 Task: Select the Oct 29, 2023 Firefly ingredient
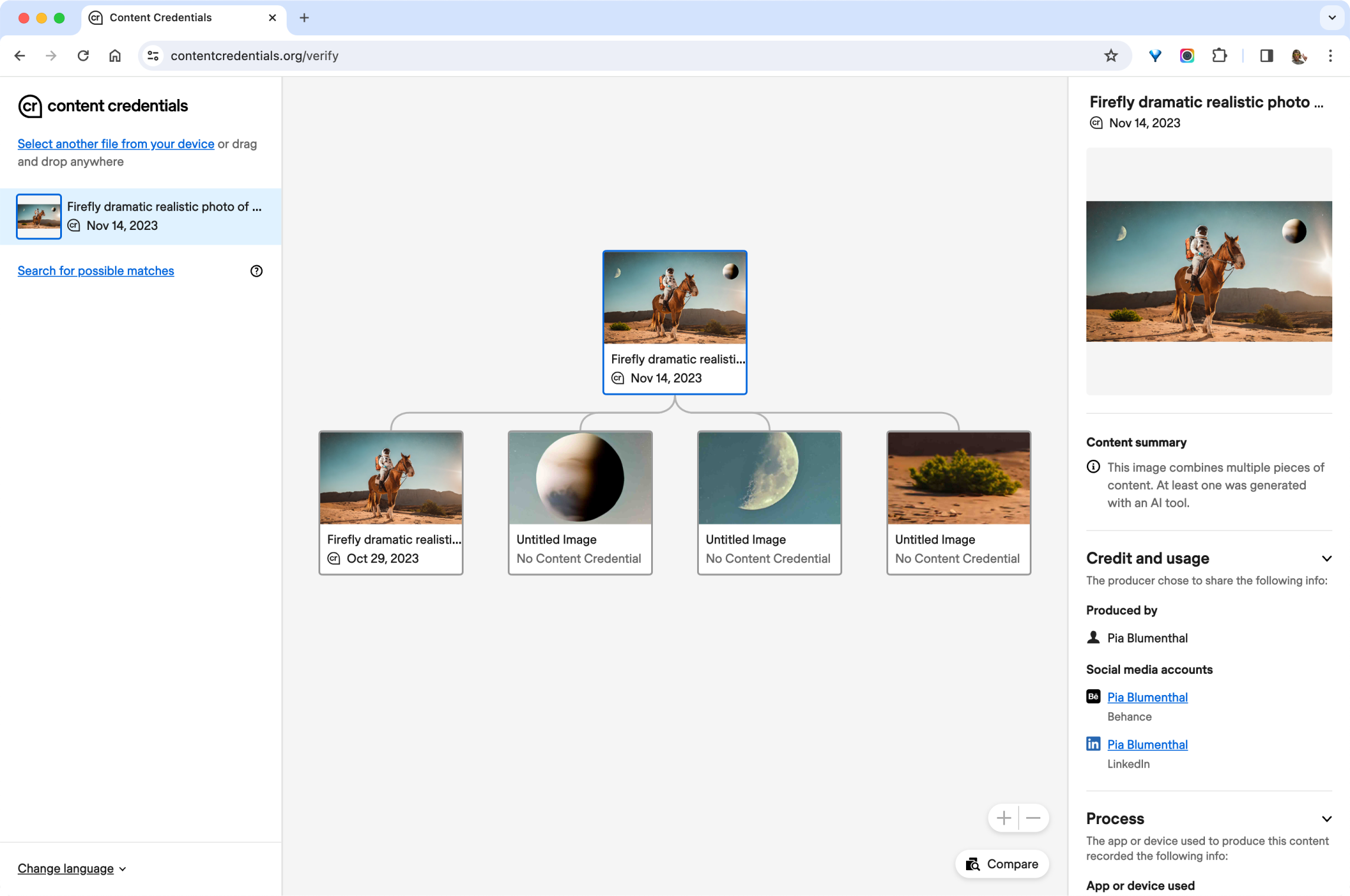click(x=390, y=502)
